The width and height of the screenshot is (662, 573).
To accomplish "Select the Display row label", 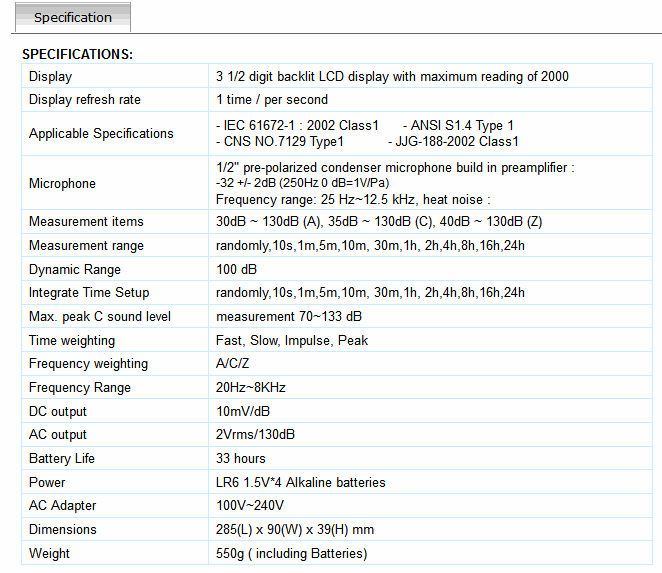I will [x=51, y=77].
